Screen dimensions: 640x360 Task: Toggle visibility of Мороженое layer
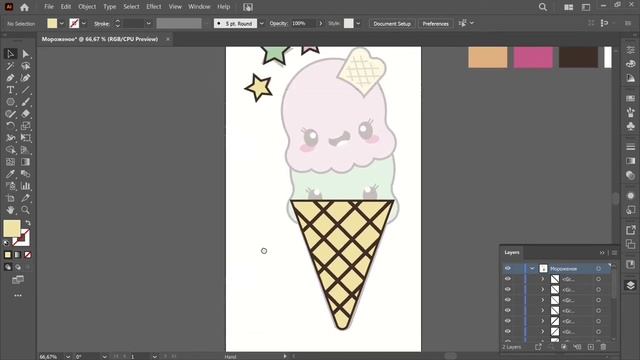point(508,268)
